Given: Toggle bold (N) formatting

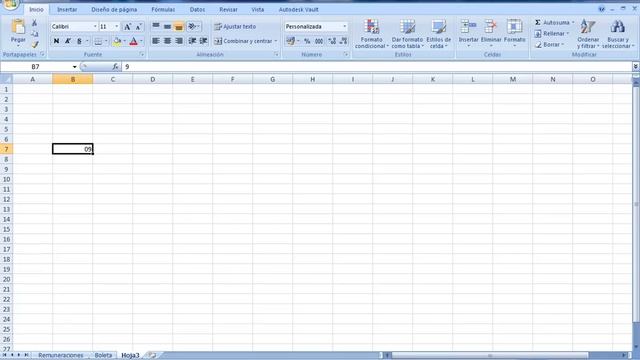Looking at the screenshot, I should 56,41.
